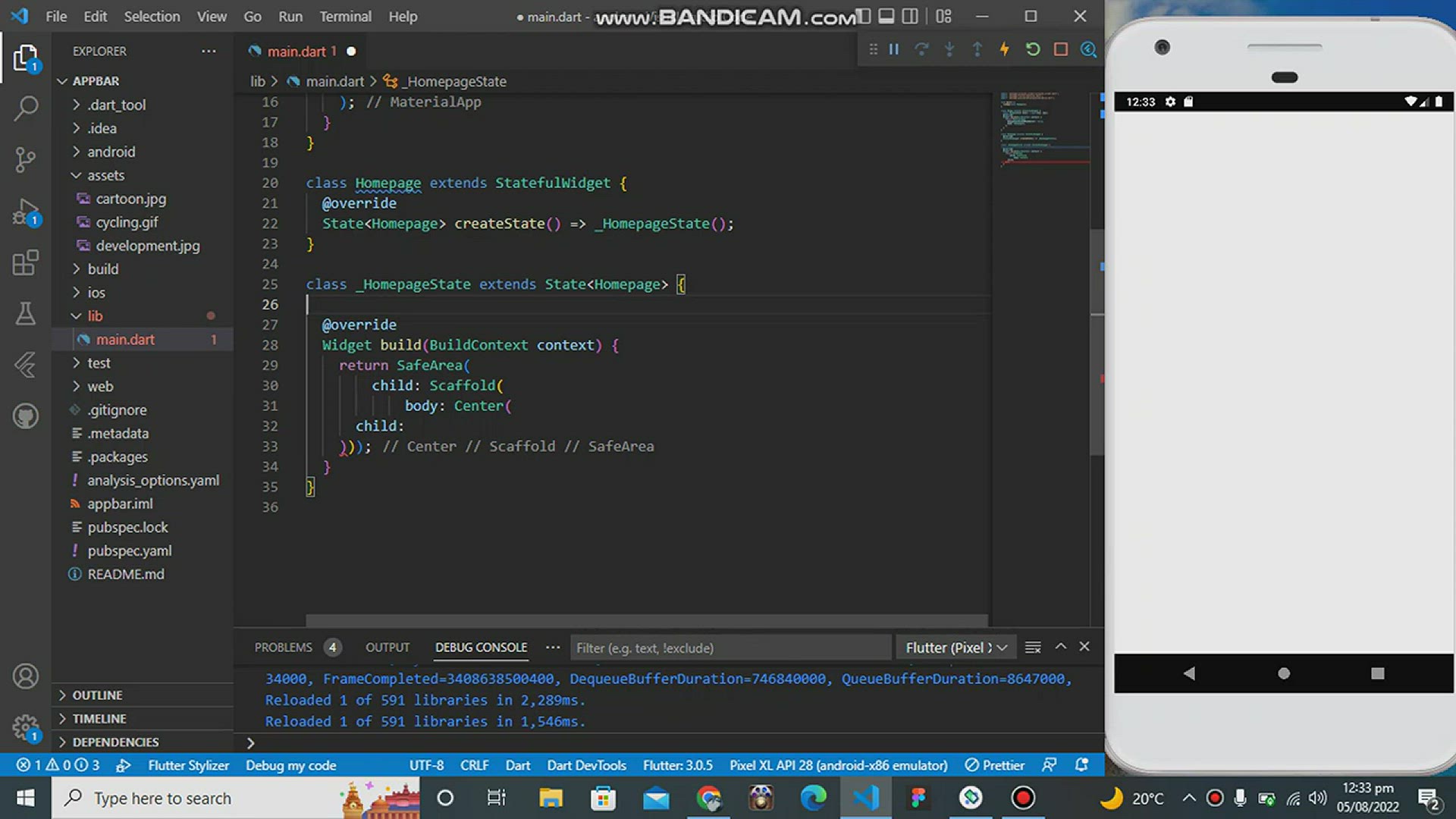
Task: Open the Search view in activity bar
Action: click(26, 108)
